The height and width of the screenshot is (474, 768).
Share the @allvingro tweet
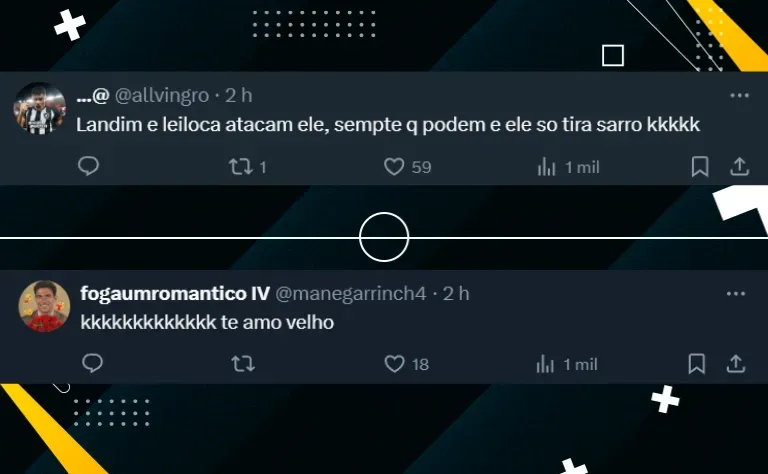(740, 166)
